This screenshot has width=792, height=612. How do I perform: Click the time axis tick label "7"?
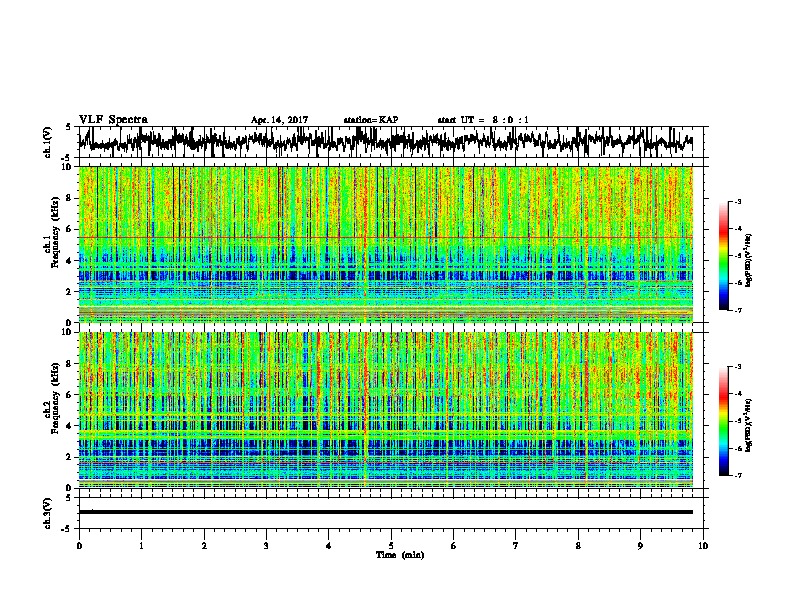516,546
